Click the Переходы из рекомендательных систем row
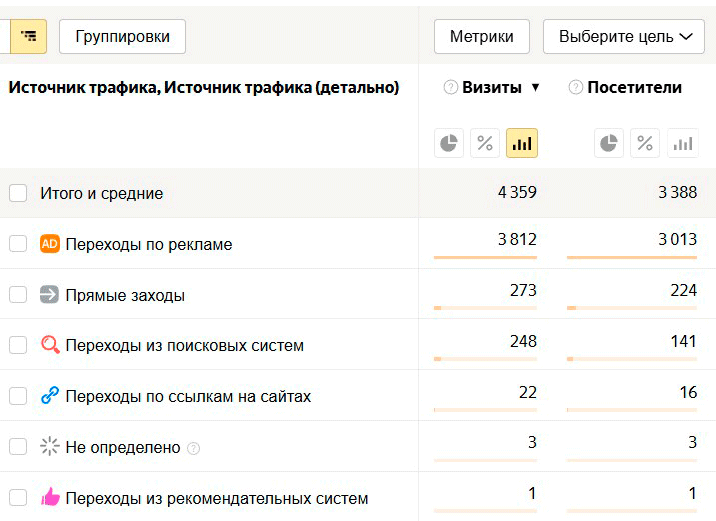The height and width of the screenshot is (521, 716). [x=216, y=498]
